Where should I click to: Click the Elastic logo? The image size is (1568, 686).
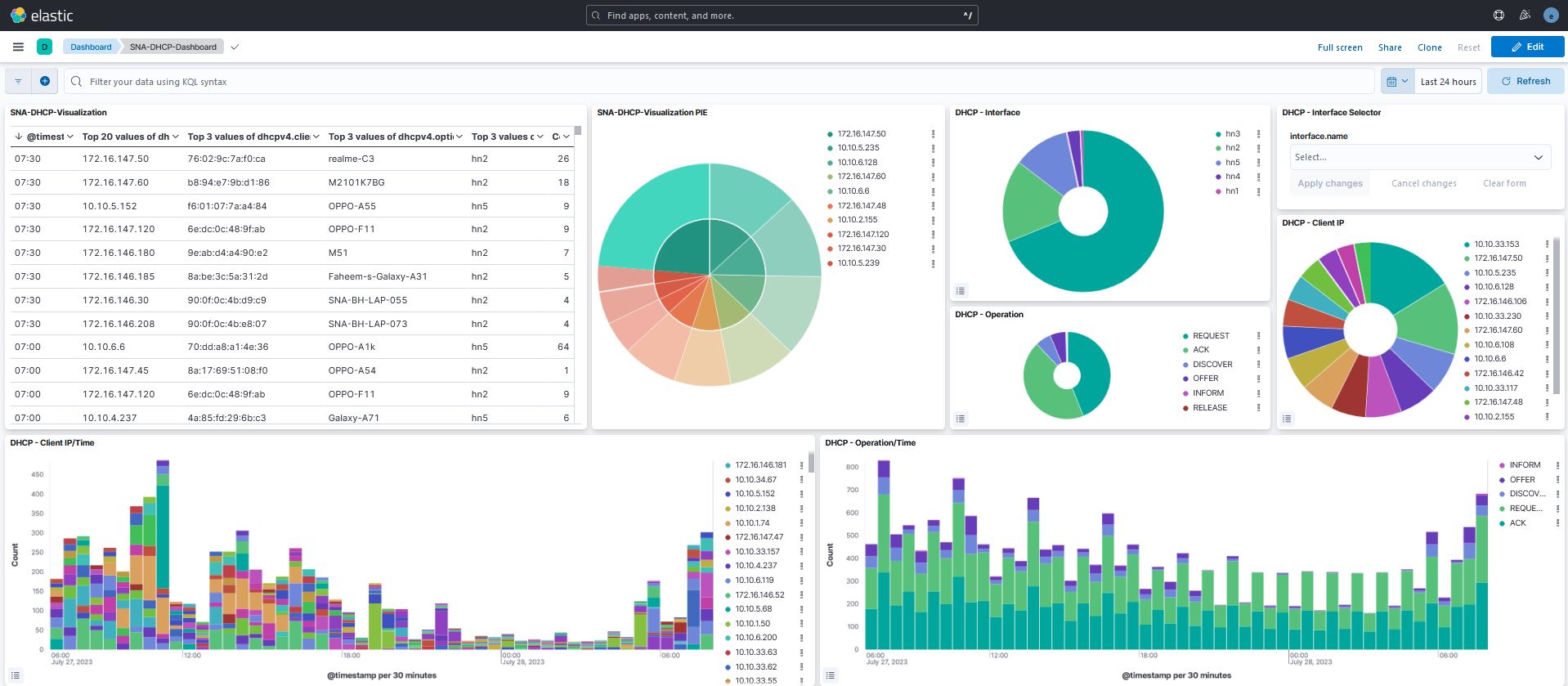(x=42, y=16)
